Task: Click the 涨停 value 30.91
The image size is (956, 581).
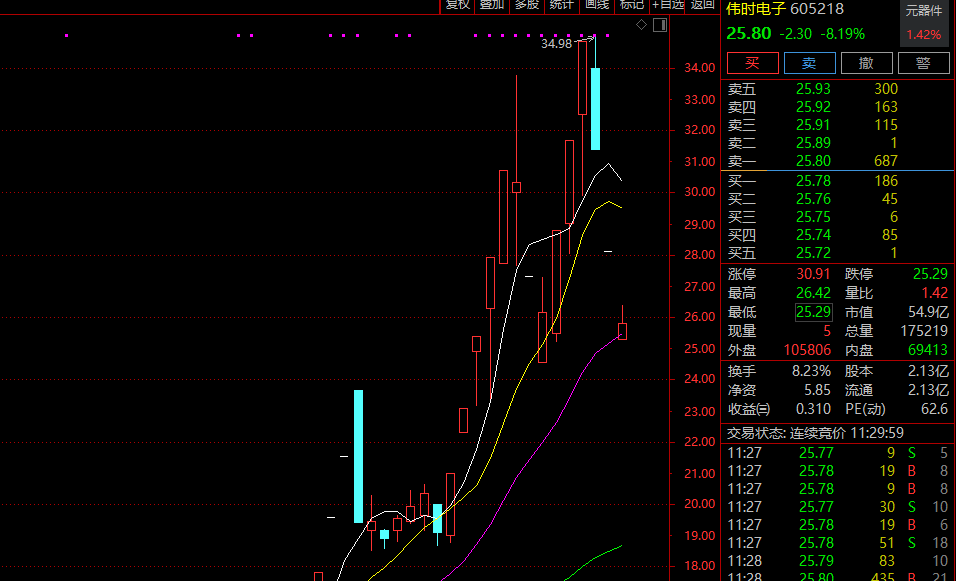Action: (813, 274)
